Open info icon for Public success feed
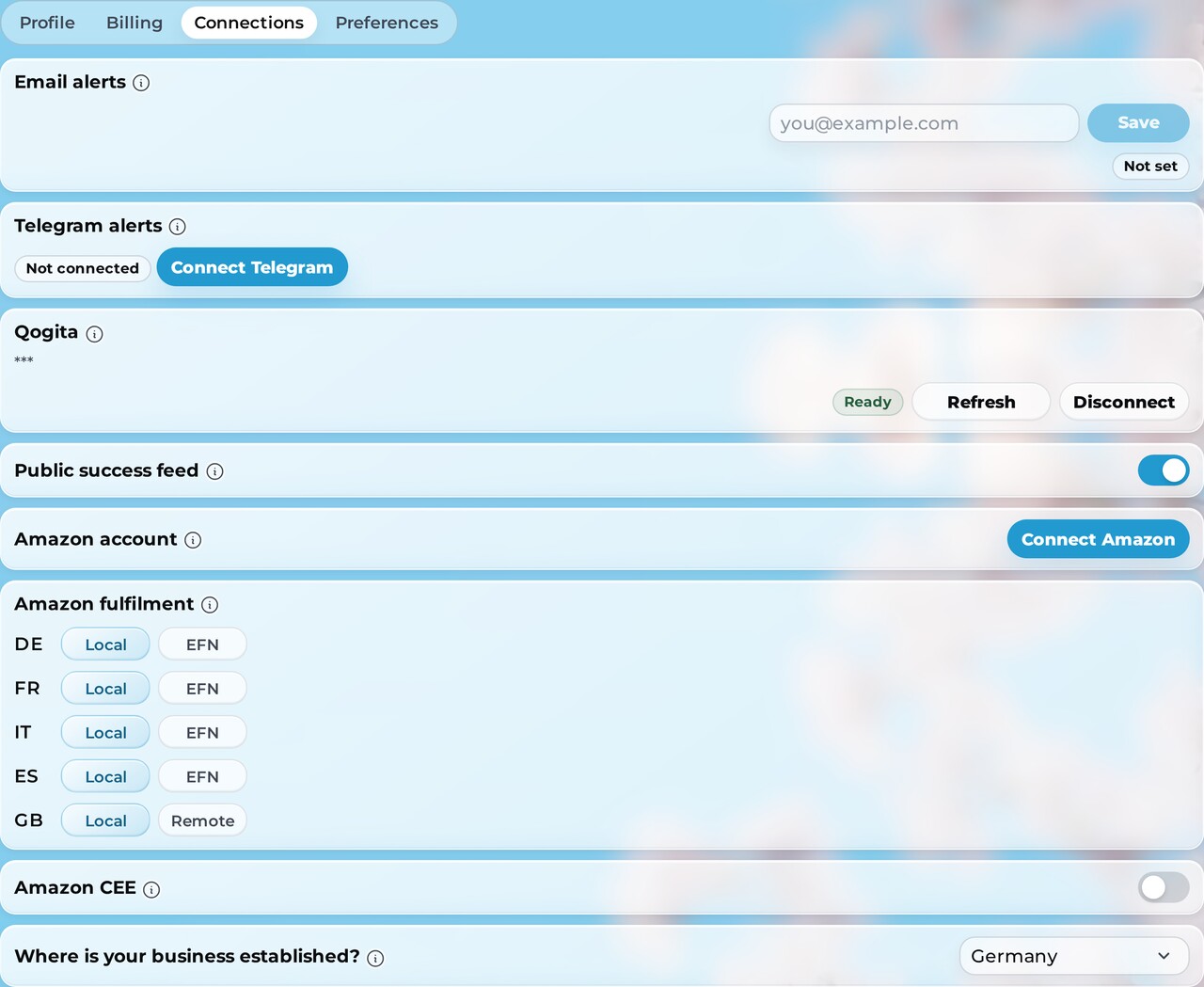1204x987 pixels. tap(214, 471)
